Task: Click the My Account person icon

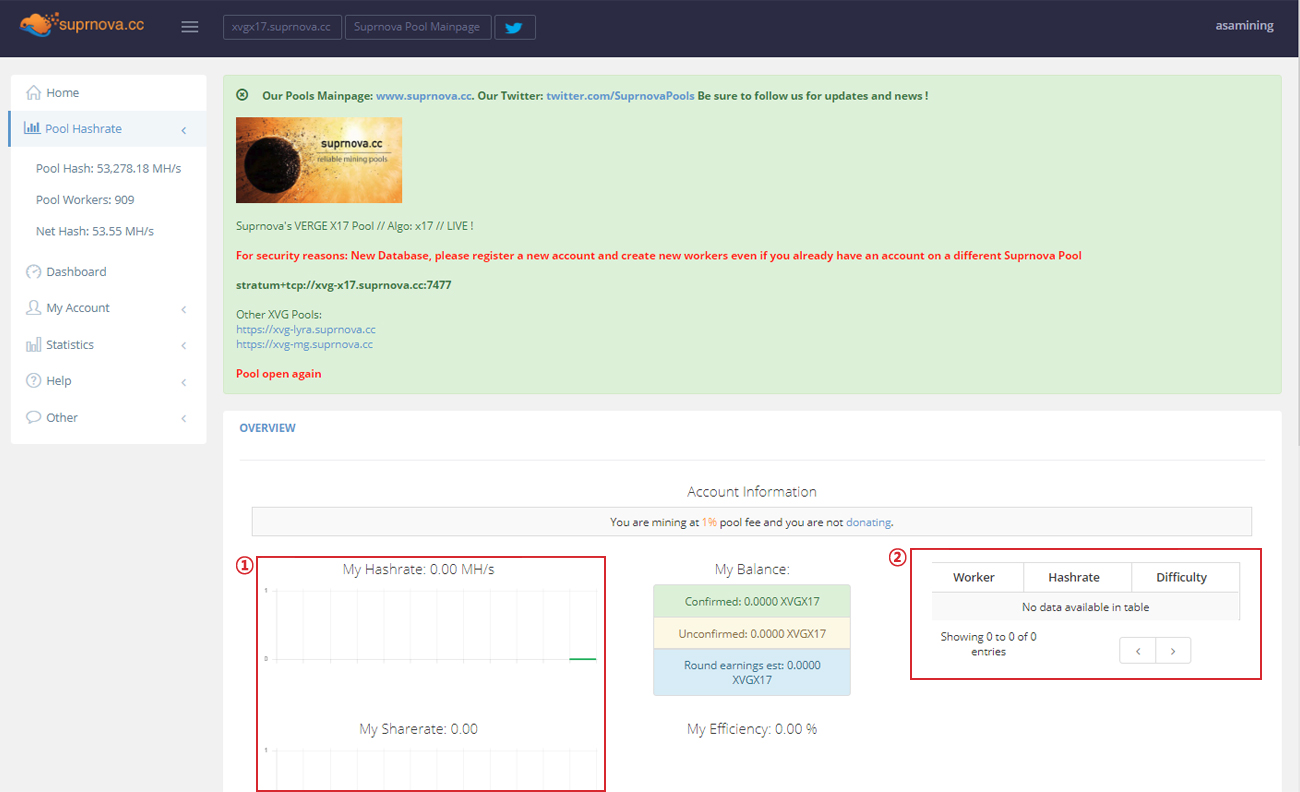Action: pyautogui.click(x=34, y=308)
